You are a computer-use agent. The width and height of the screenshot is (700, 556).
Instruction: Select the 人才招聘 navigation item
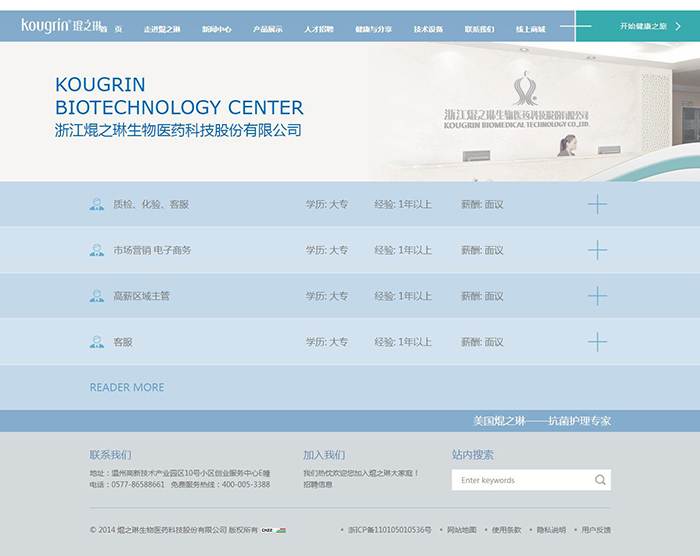[319, 29]
